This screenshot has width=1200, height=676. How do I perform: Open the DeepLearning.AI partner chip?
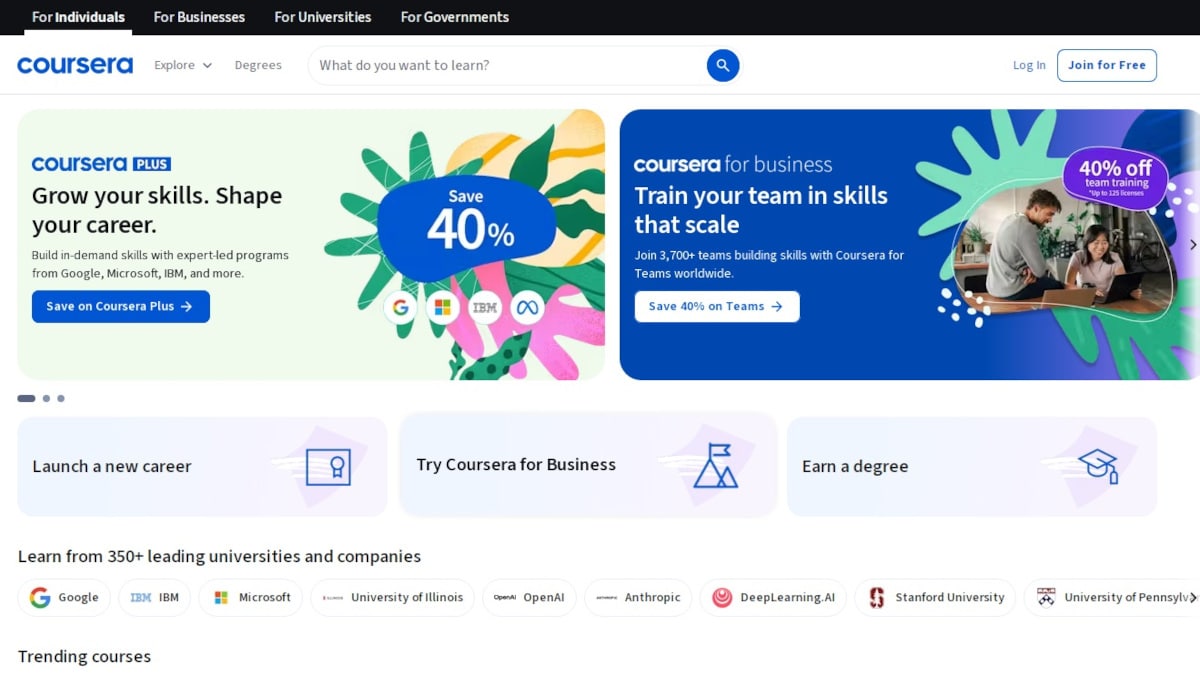773,597
